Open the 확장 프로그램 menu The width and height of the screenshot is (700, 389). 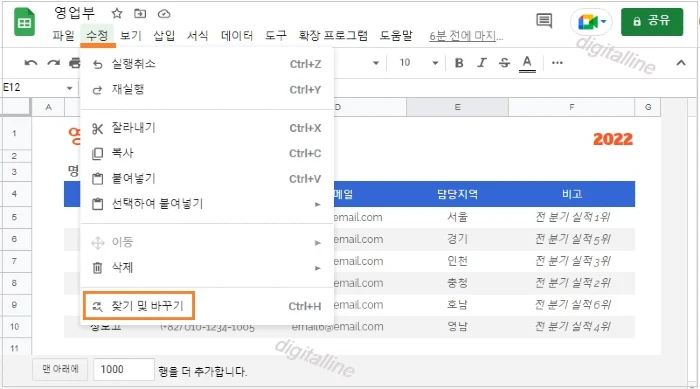(x=333, y=36)
